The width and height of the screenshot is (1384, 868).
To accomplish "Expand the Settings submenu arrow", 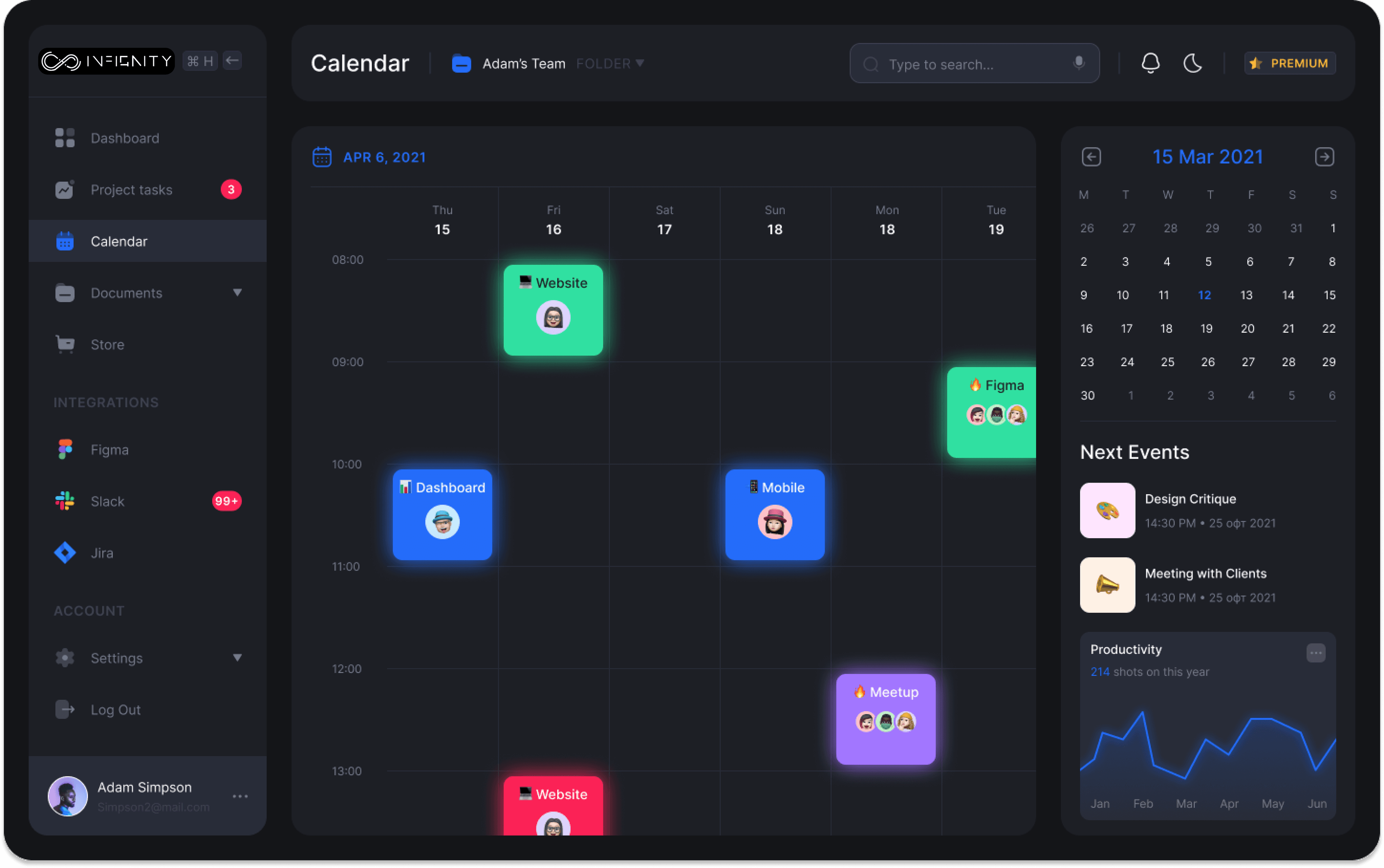I will 237,658.
